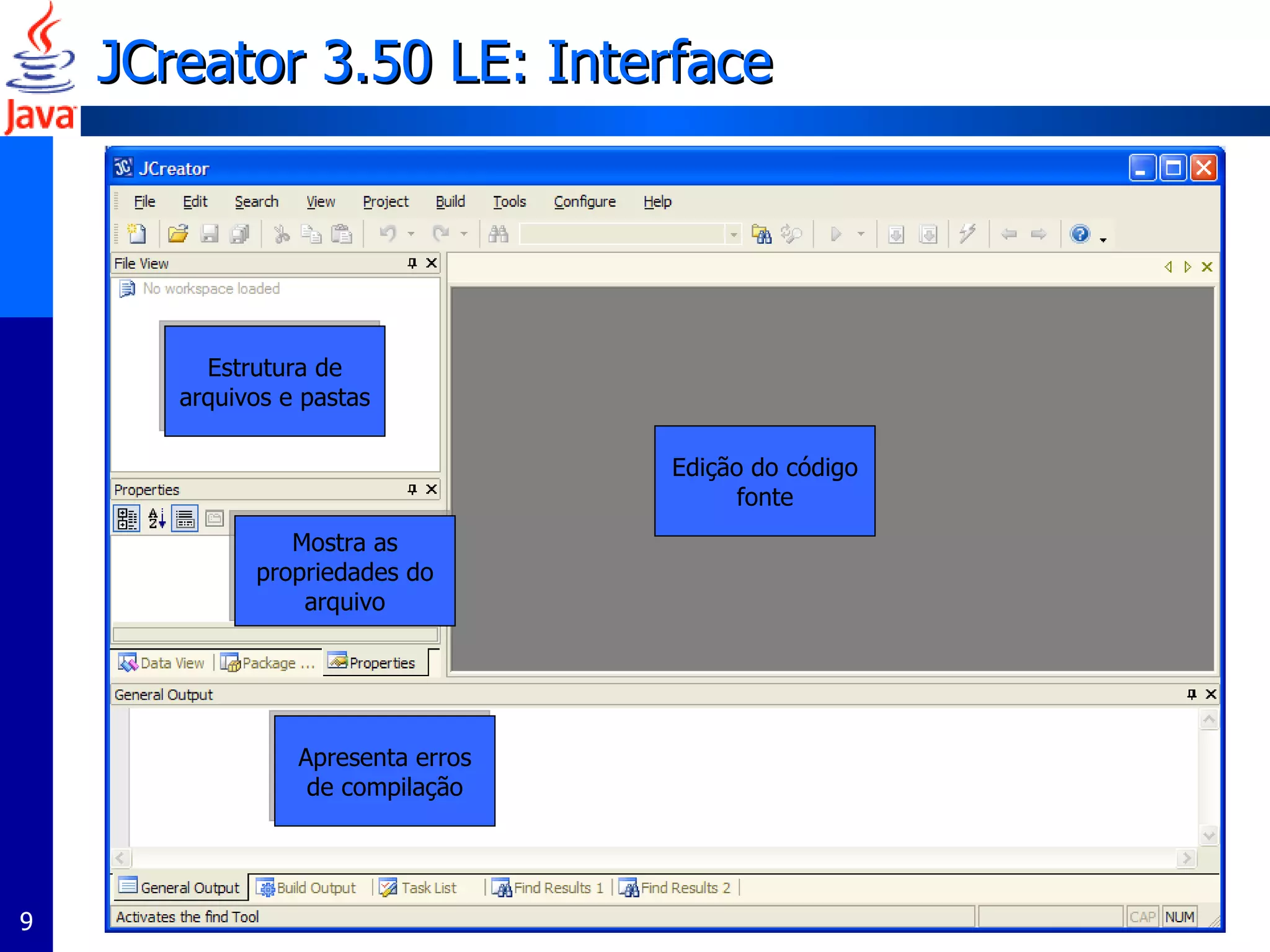
Task: Open the Build menu
Action: [450, 202]
